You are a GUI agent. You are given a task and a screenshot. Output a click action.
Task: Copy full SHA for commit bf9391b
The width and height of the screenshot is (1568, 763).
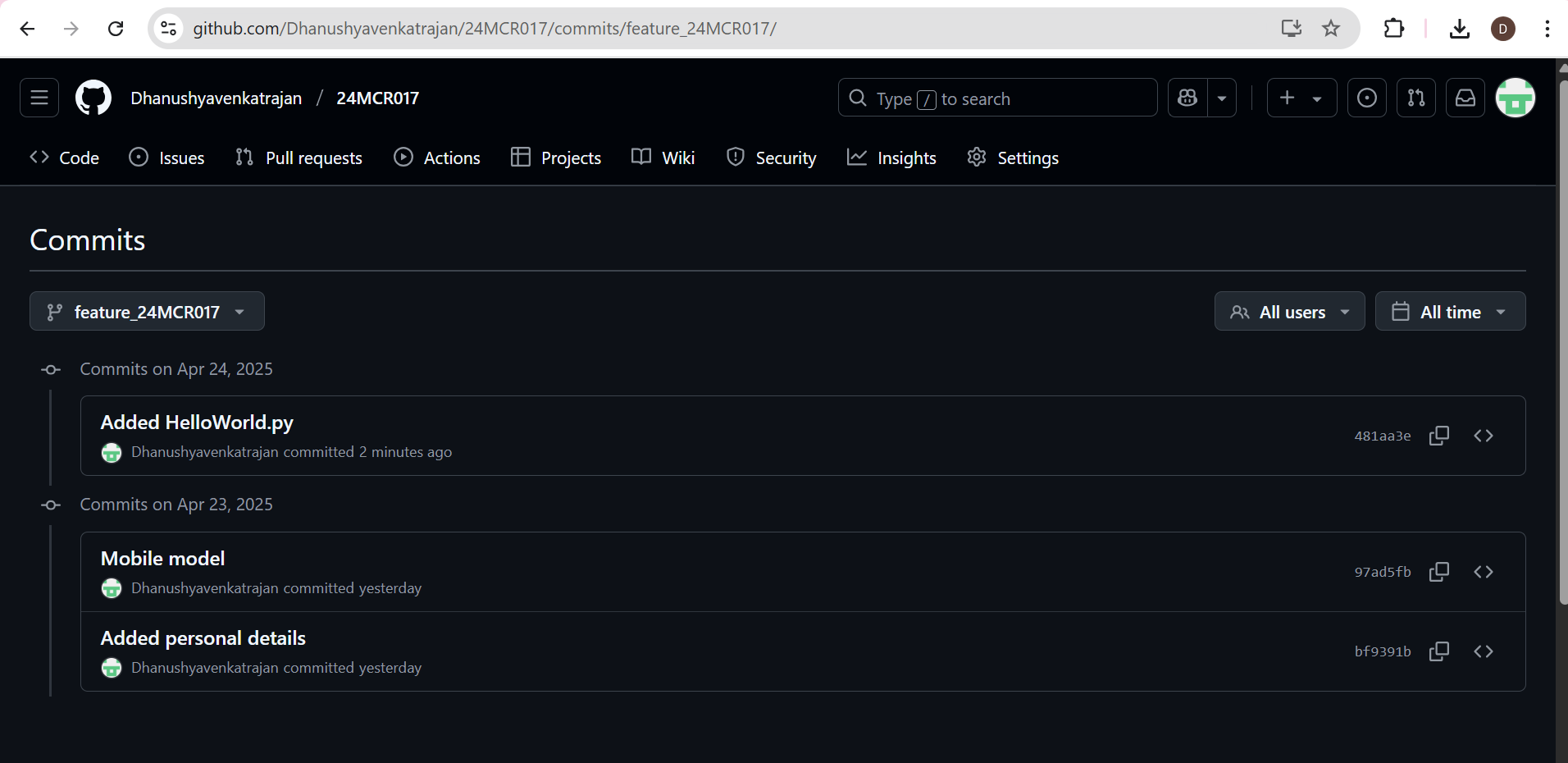pos(1439,651)
